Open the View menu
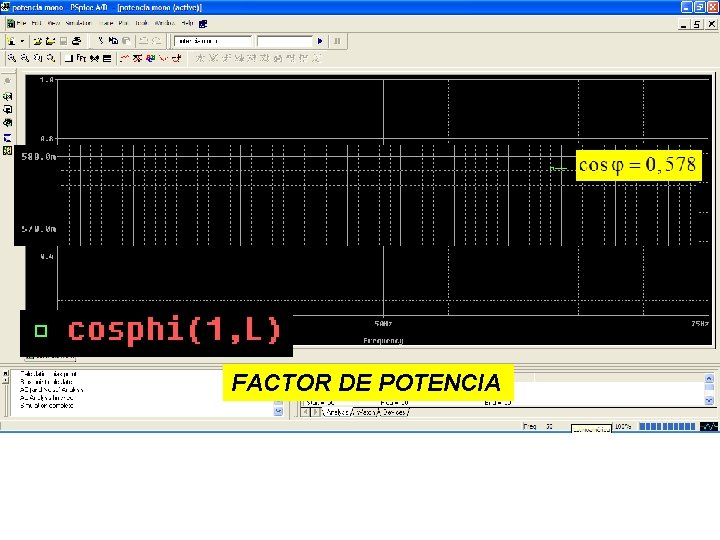Image resolution: width=720 pixels, height=540 pixels. click(x=54, y=23)
